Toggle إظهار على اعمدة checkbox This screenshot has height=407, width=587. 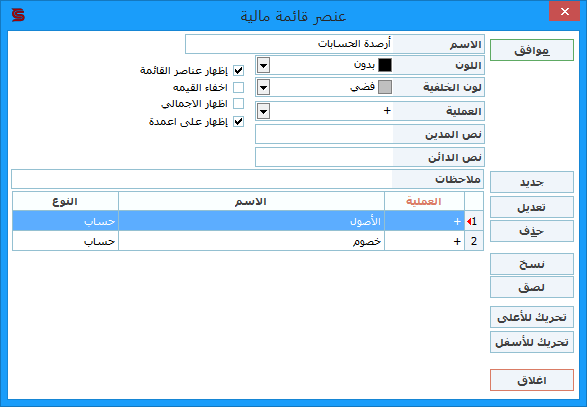238,121
